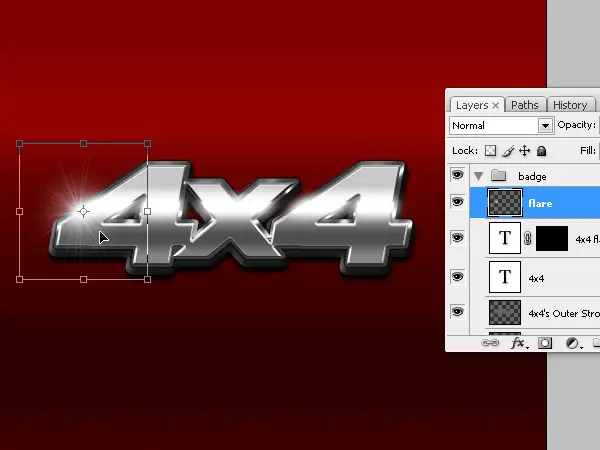Click the bottom-right transform handle
Screen dimensions: 600x450
[147, 280]
